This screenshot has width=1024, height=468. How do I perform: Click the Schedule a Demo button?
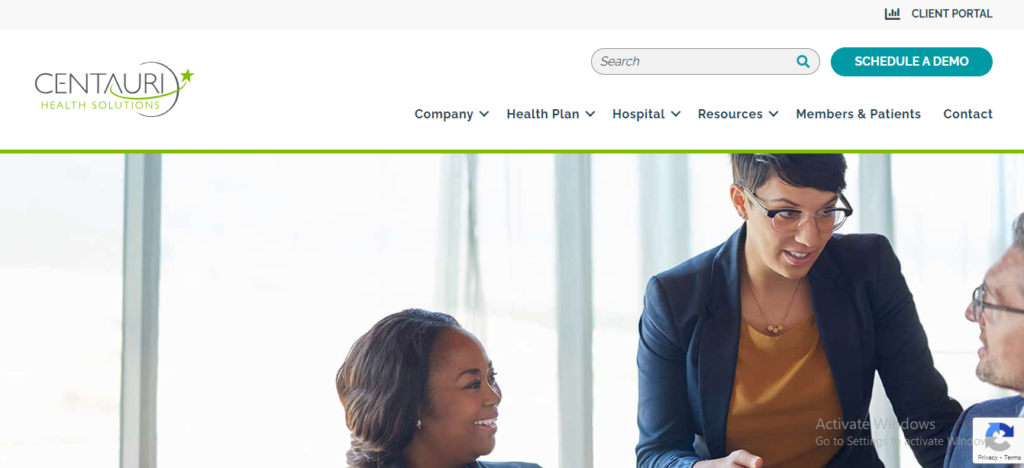pyautogui.click(x=911, y=61)
